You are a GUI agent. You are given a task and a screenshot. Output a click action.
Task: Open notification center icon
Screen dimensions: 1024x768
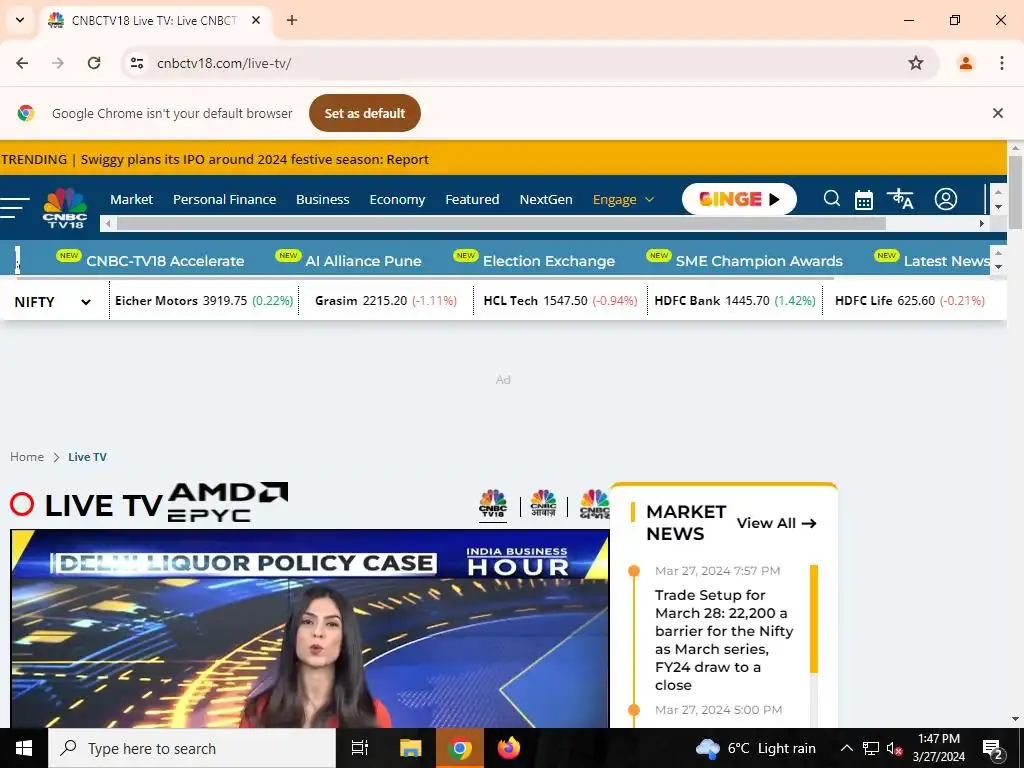tap(993, 749)
